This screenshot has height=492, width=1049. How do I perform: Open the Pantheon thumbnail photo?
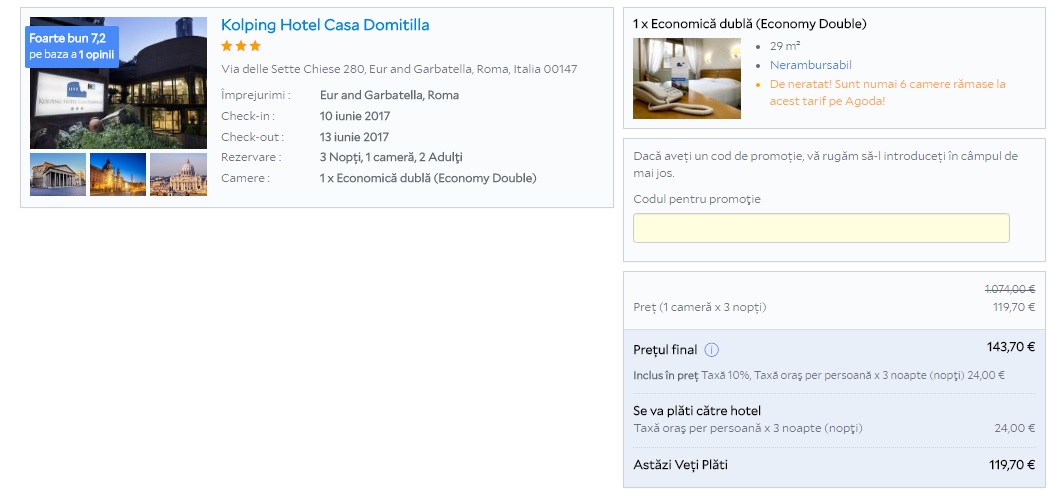(x=58, y=174)
